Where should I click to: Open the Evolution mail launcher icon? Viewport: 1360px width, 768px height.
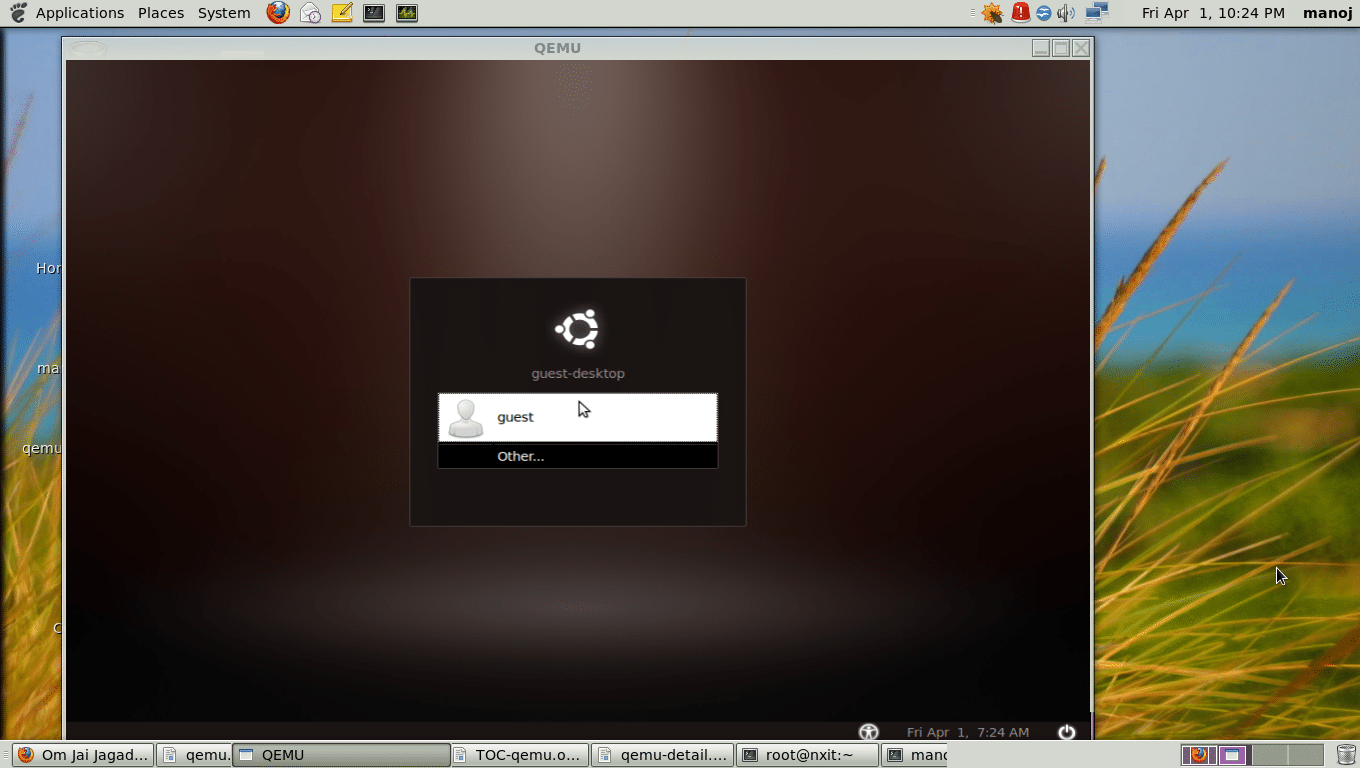coord(310,13)
